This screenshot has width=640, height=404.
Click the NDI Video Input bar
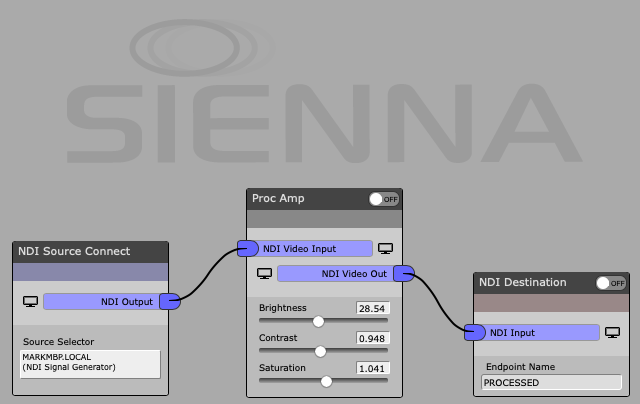point(315,249)
